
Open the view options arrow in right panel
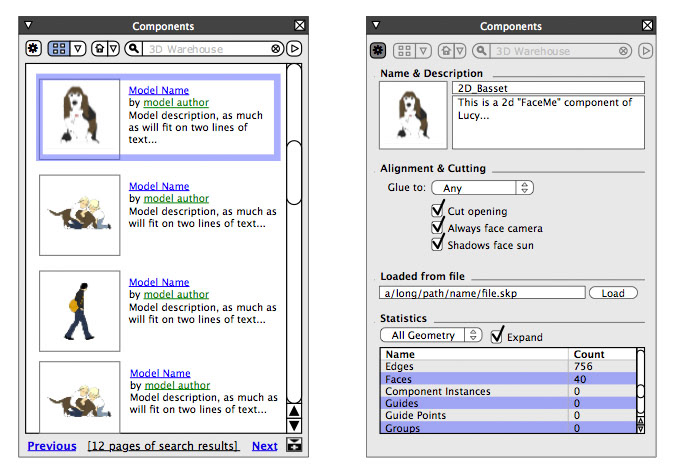pos(424,51)
